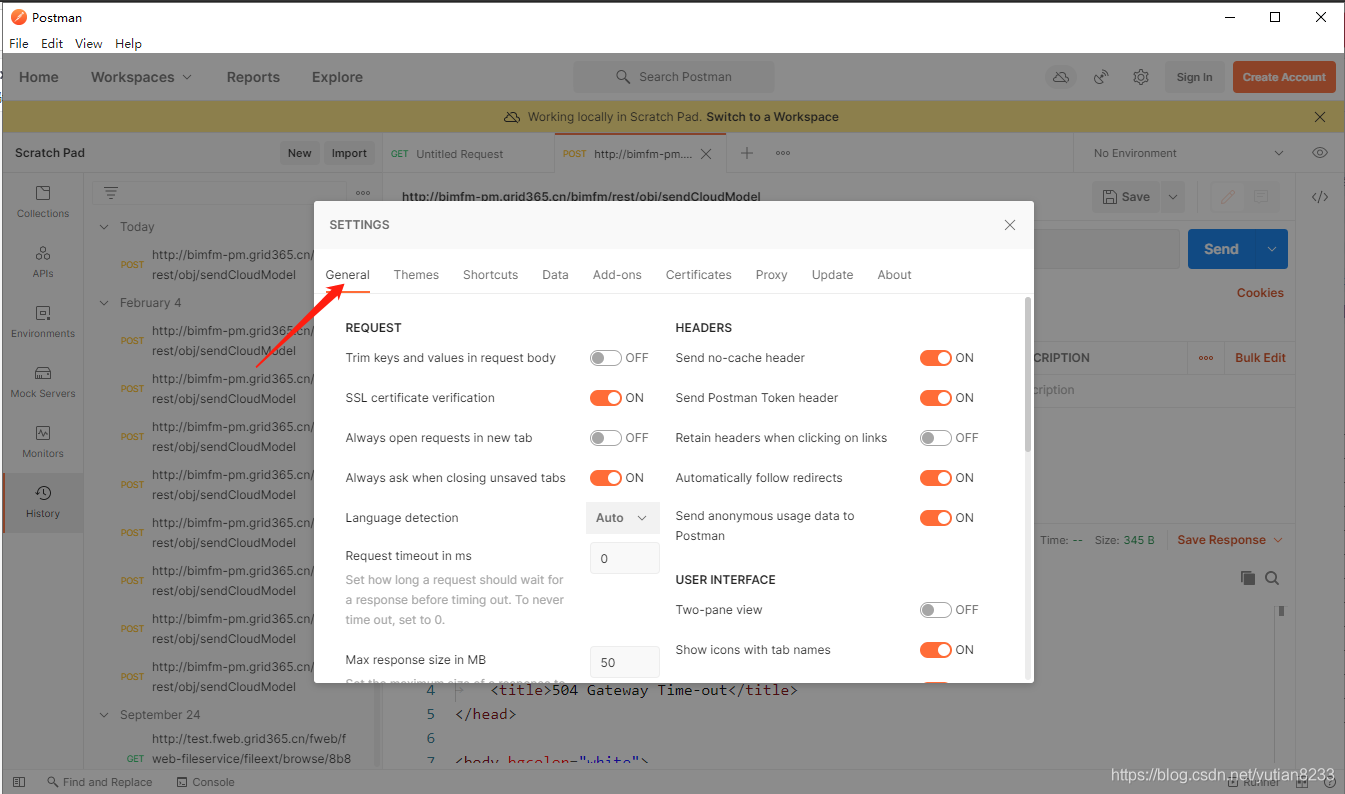Image resolution: width=1345 pixels, height=794 pixels.
Task: Switch to the Certificates settings tab
Action: tap(699, 275)
